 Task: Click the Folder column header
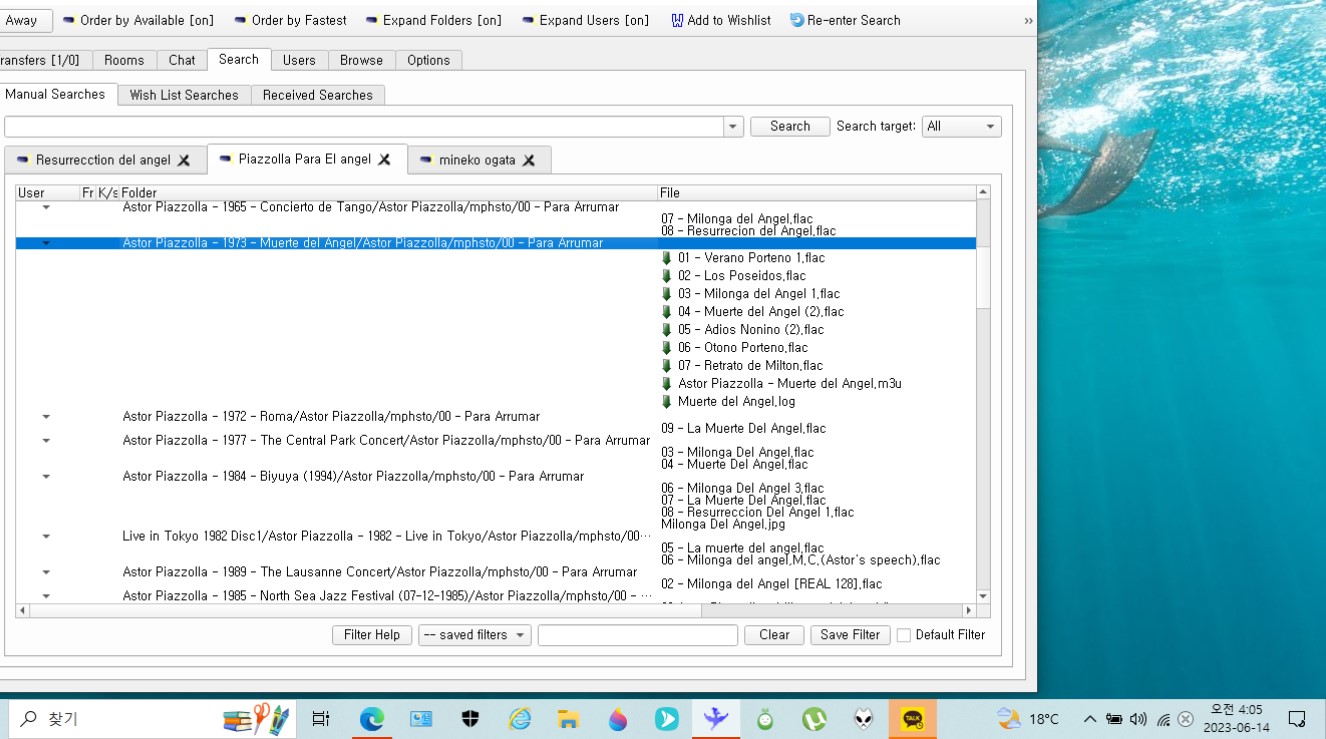click(x=388, y=192)
